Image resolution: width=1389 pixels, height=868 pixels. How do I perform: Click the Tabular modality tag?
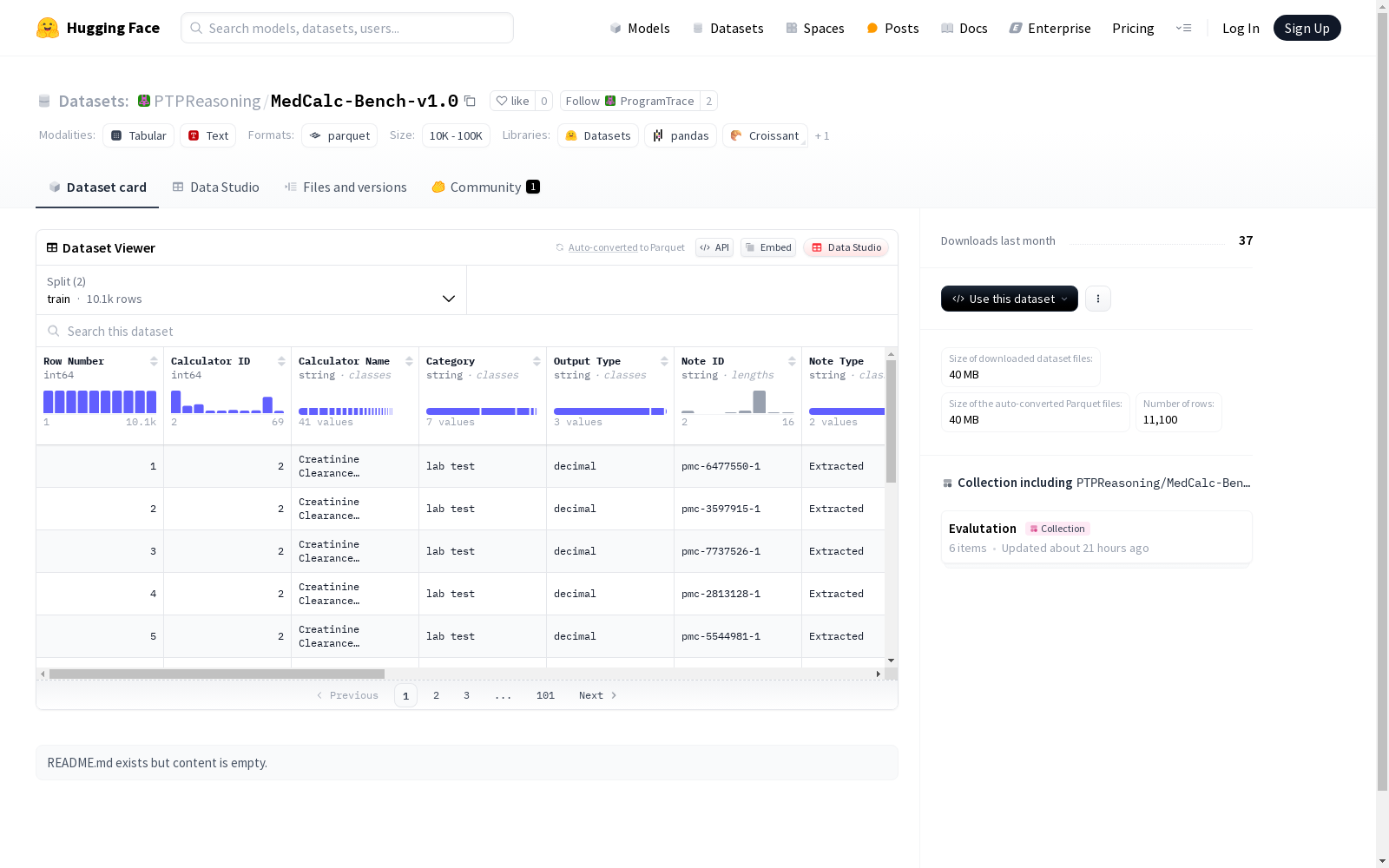tap(139, 135)
